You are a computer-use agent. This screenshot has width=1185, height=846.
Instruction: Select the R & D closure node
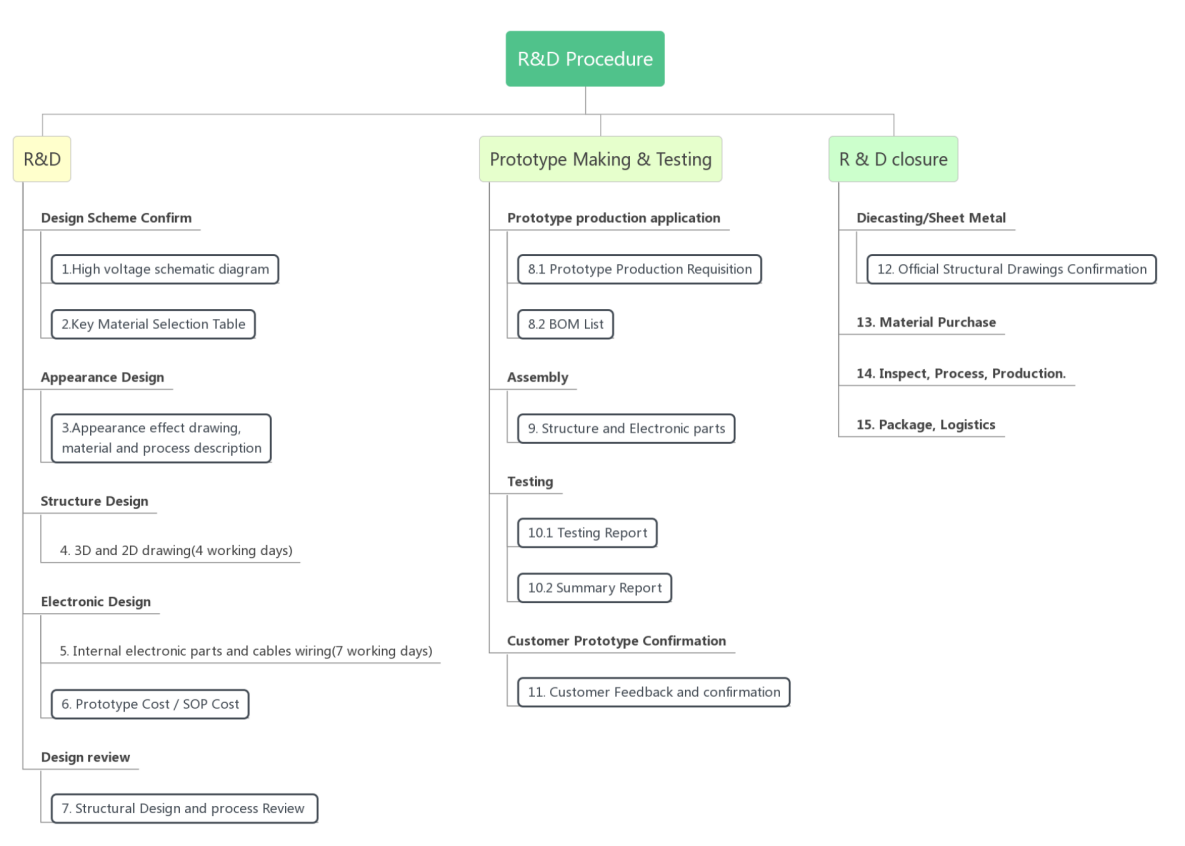(893, 159)
